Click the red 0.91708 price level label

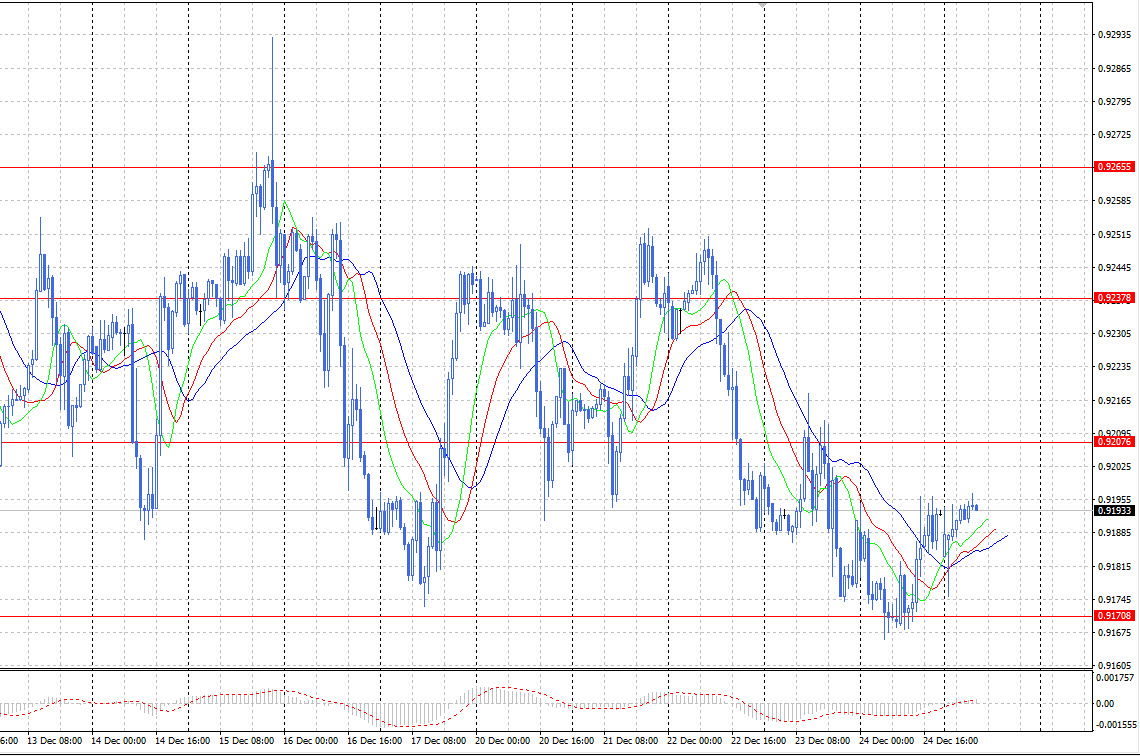point(1114,616)
